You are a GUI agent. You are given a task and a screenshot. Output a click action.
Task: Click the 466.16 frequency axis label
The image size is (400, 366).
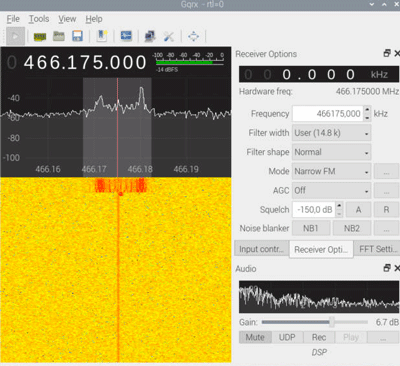(48, 169)
